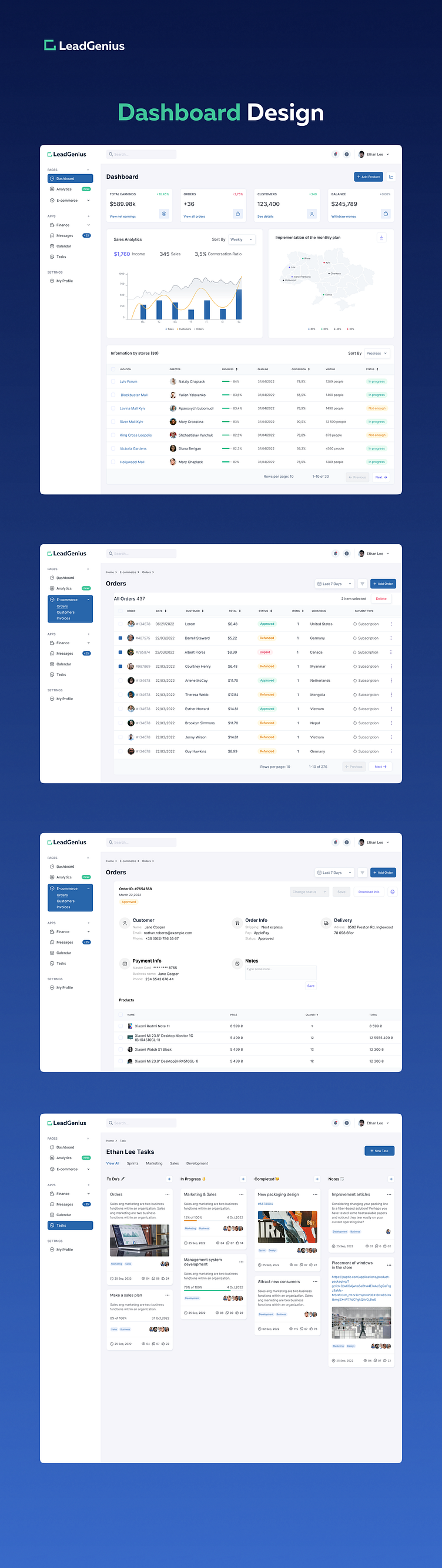Uncheck the Courtney Henry order checkbox

pos(120,667)
